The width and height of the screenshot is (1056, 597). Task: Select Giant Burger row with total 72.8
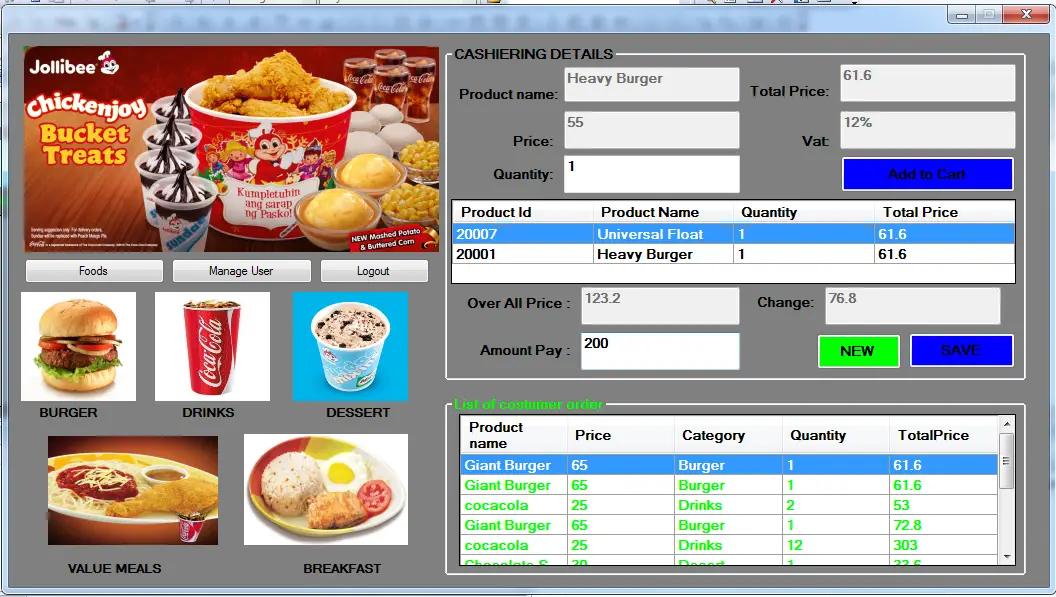[729, 525]
